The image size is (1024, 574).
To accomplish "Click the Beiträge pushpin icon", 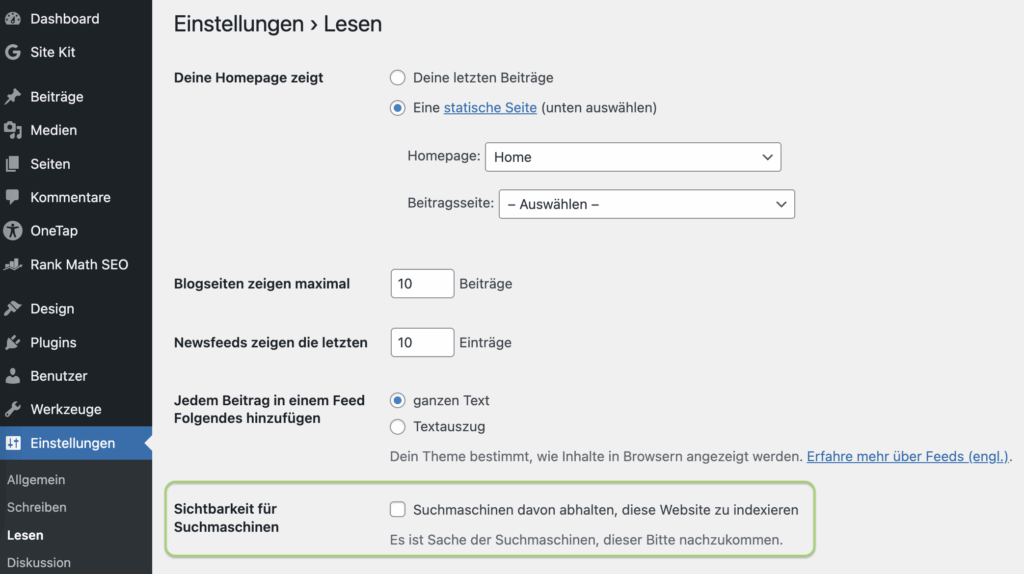I will click(13, 97).
